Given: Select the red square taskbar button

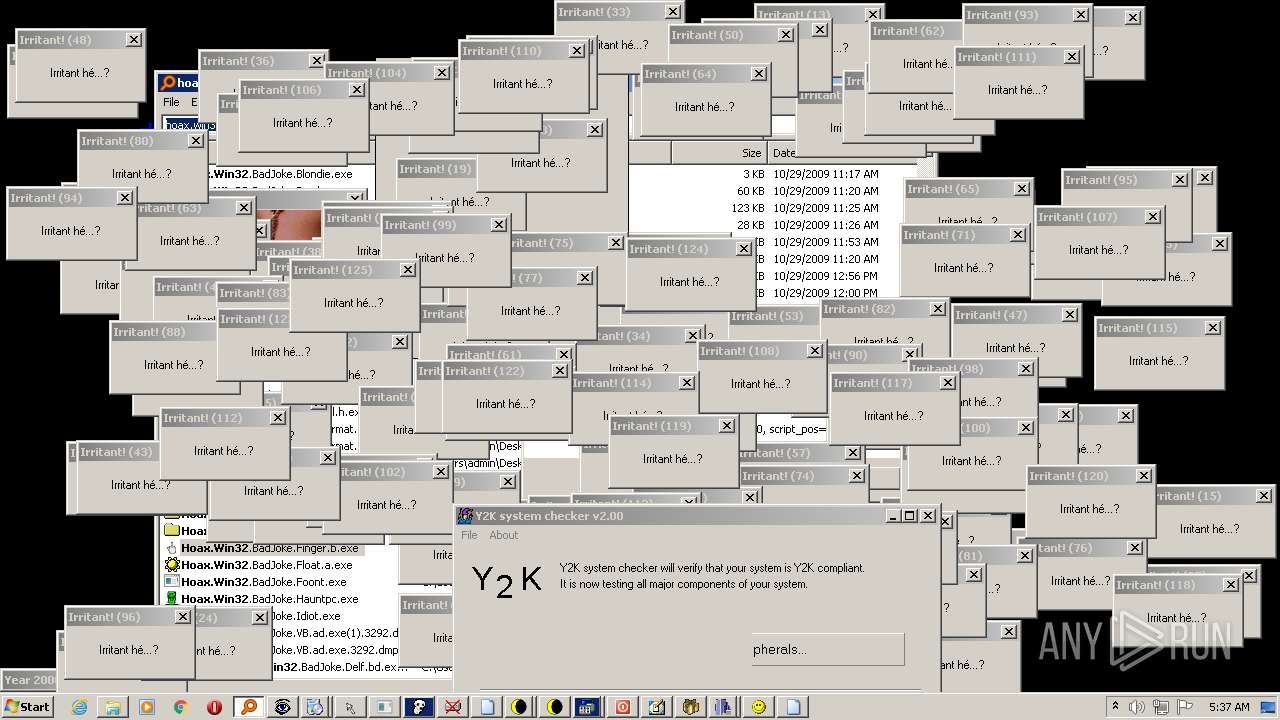Looking at the screenshot, I should click(621, 706).
